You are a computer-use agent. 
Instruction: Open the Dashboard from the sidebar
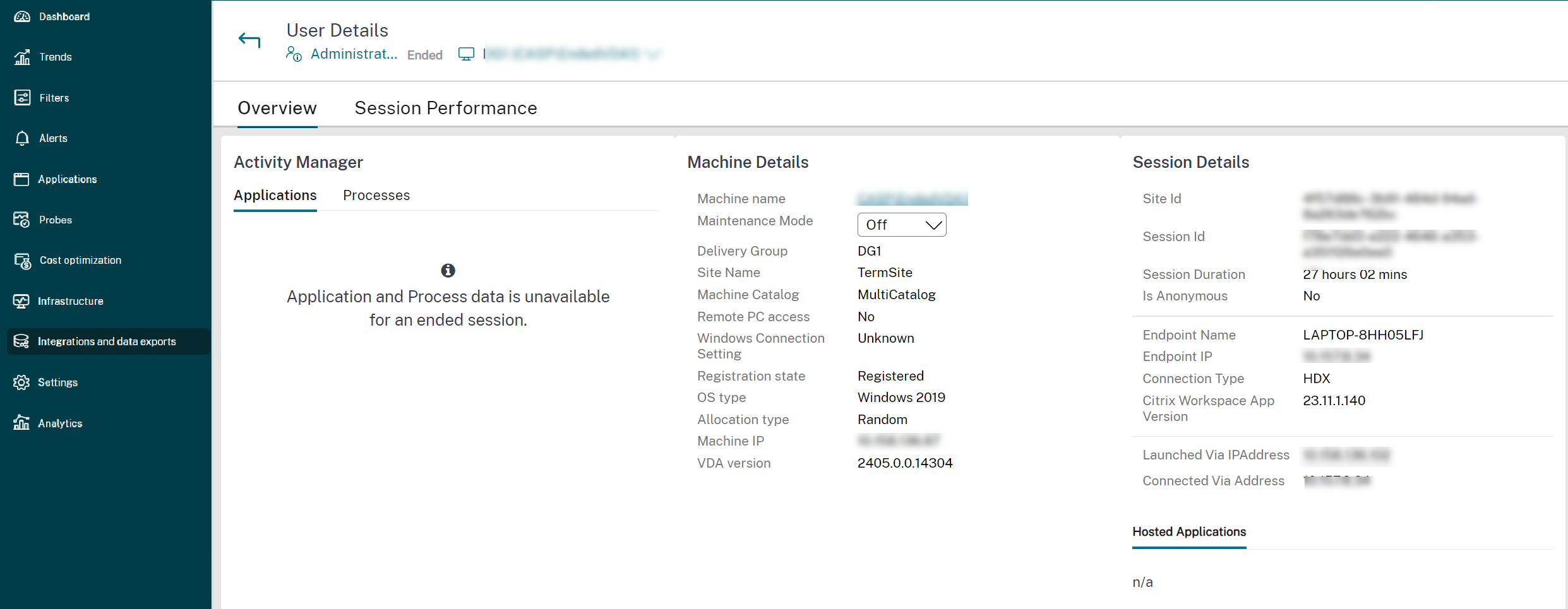click(x=63, y=16)
